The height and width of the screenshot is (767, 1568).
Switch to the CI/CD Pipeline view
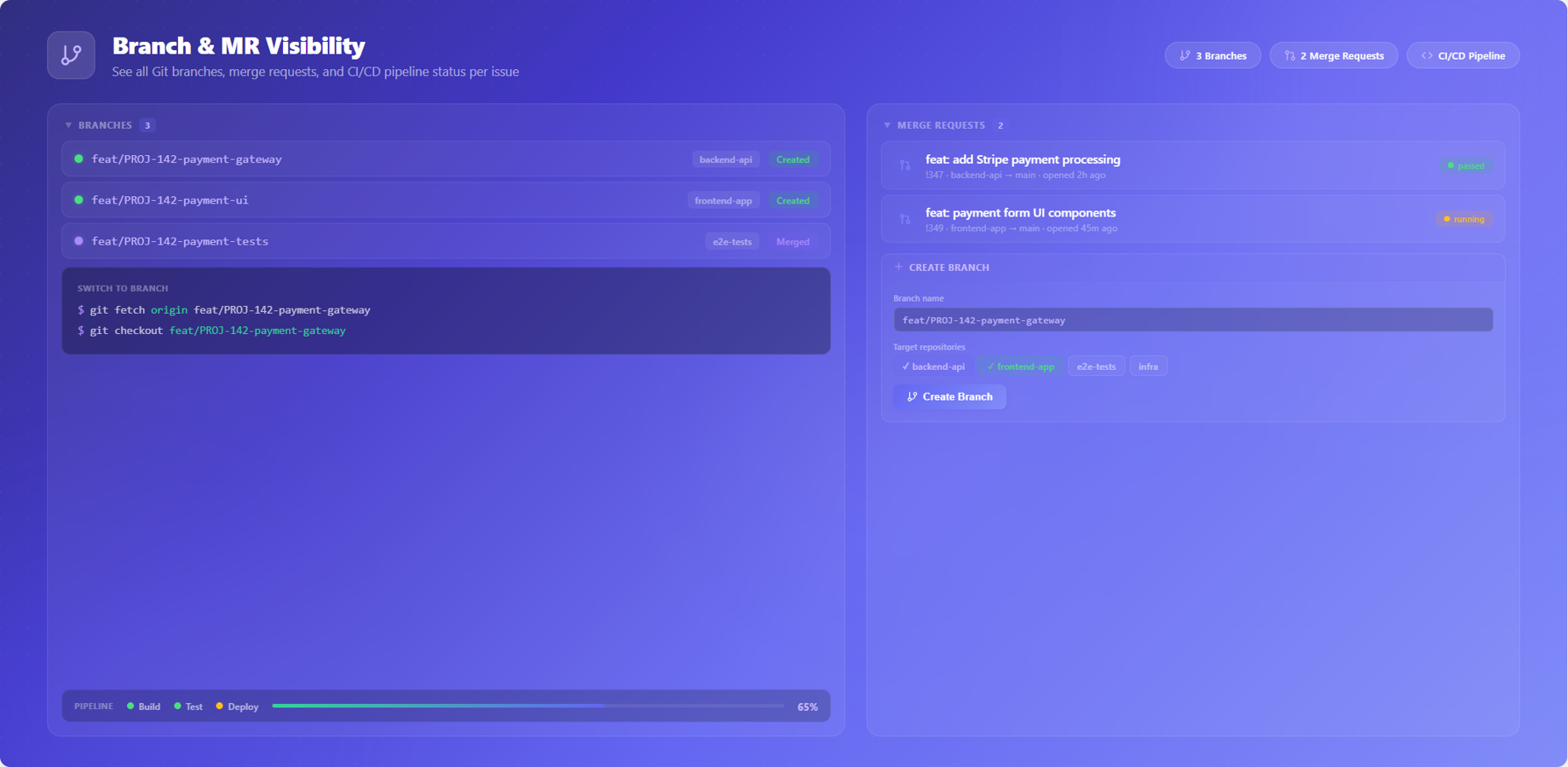pos(1462,55)
